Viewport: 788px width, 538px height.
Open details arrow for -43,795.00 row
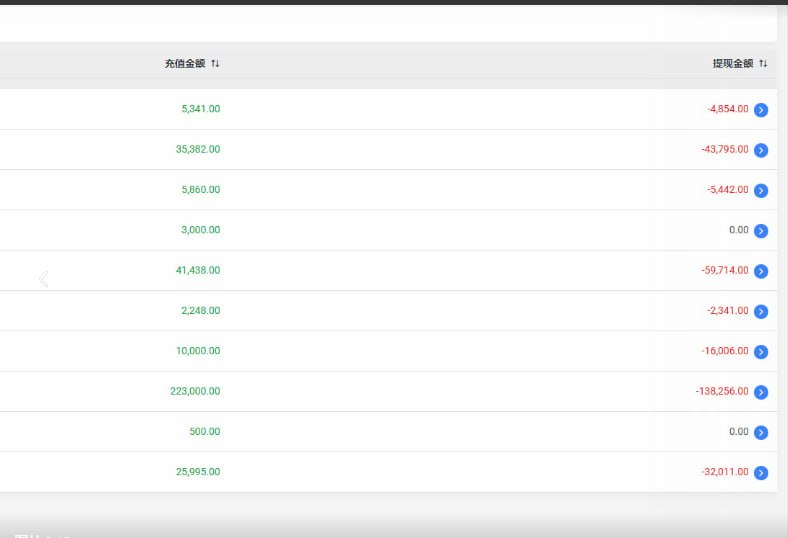(761, 150)
